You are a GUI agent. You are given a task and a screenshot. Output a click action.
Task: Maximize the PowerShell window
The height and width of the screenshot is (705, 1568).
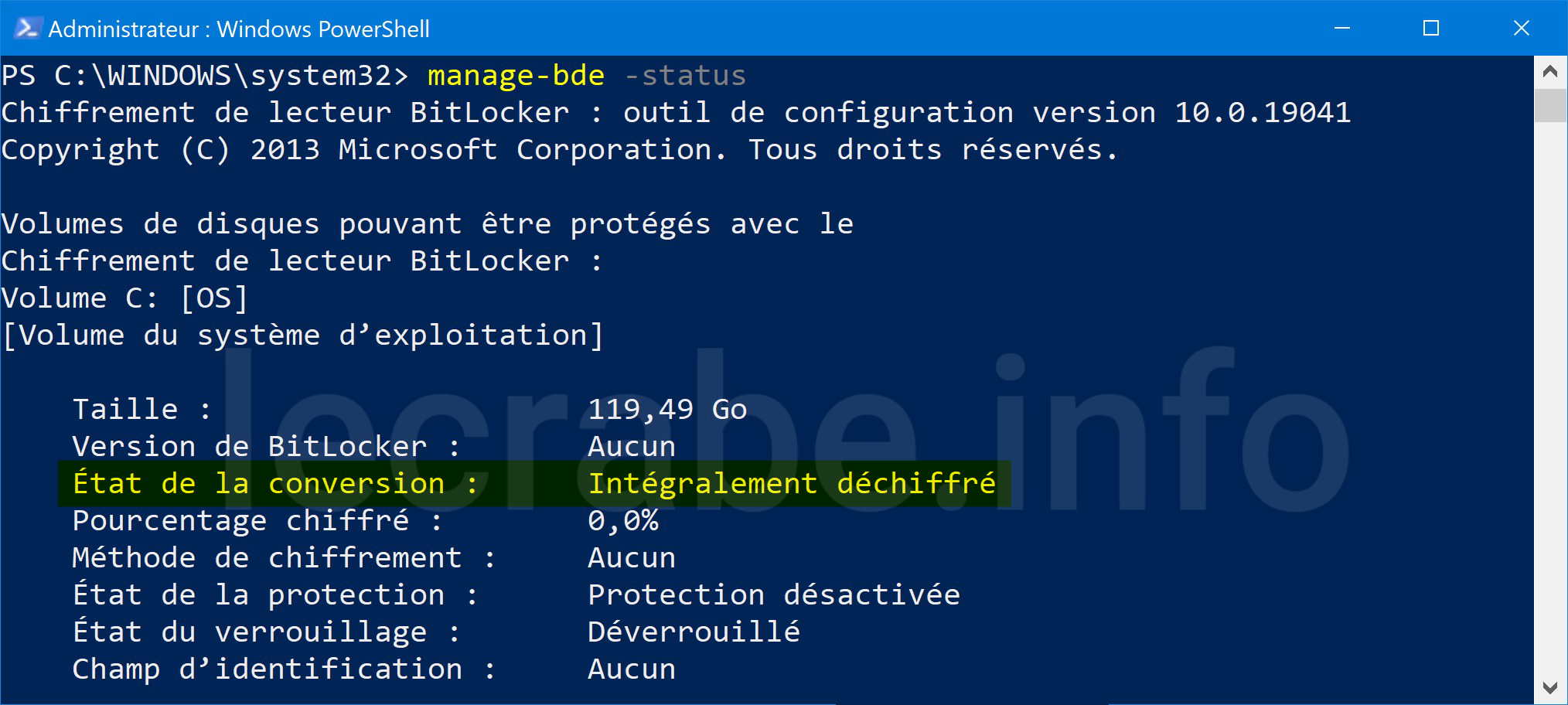pyautogui.click(x=1431, y=29)
